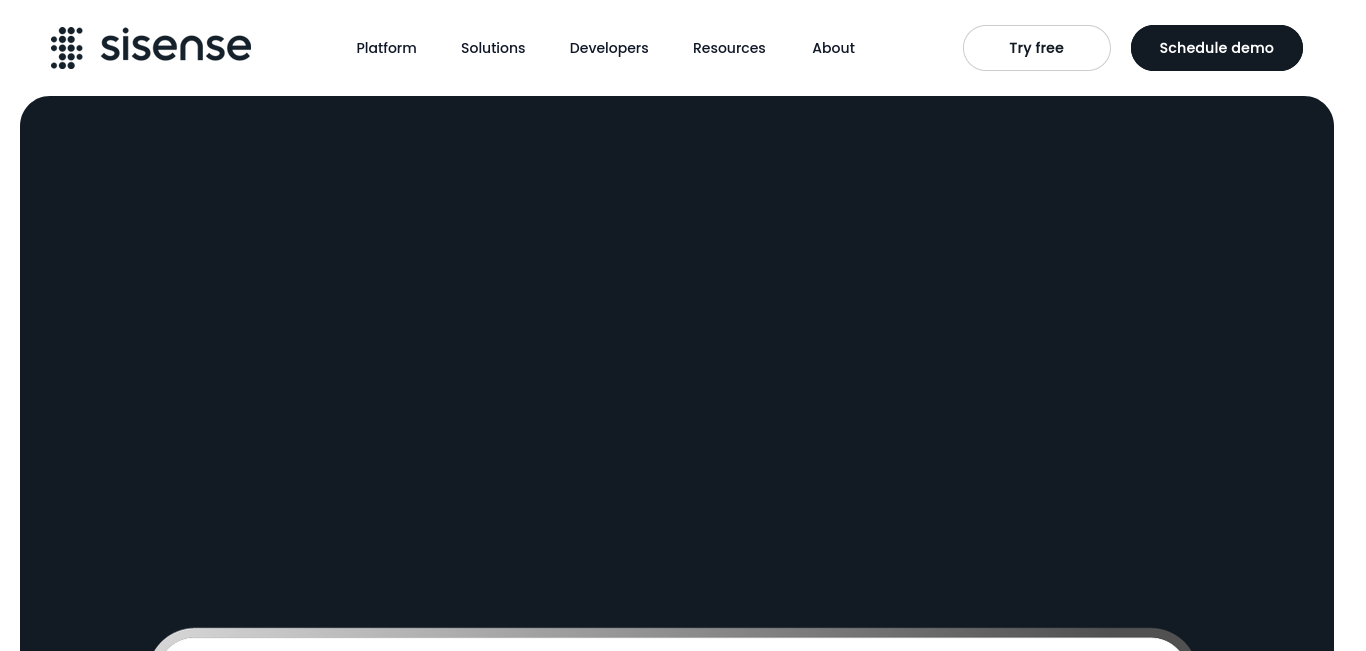Start a free trial with Try free
Viewport: 1366px width, 651px height.
click(1036, 48)
